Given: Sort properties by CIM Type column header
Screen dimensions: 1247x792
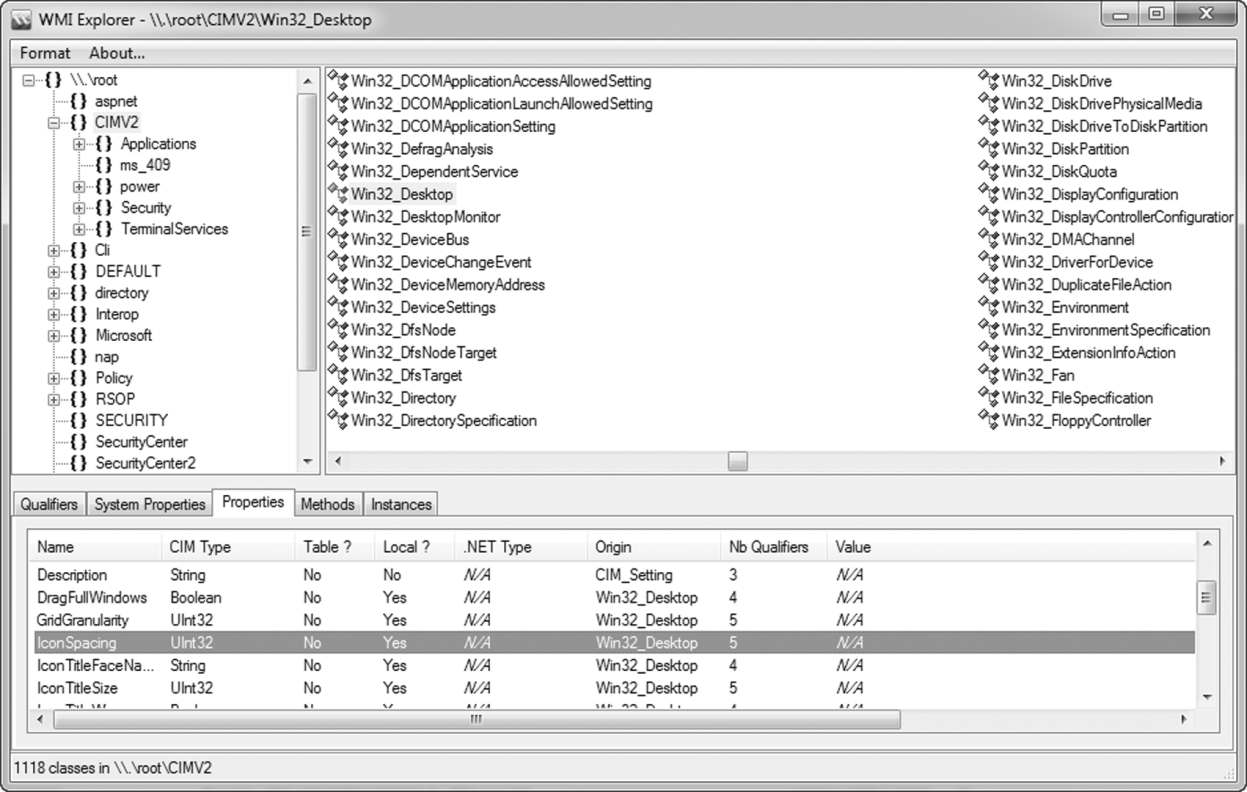Looking at the screenshot, I should coord(201,547).
